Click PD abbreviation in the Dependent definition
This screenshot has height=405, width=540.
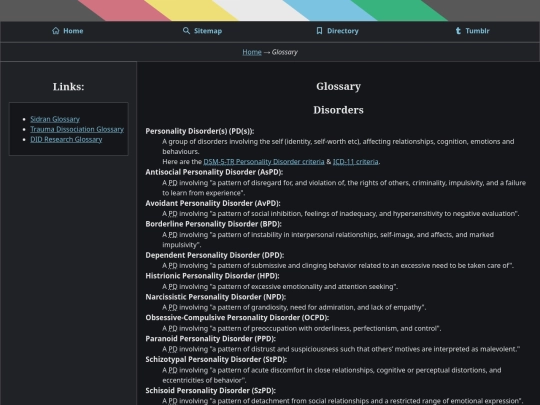pos(173,266)
